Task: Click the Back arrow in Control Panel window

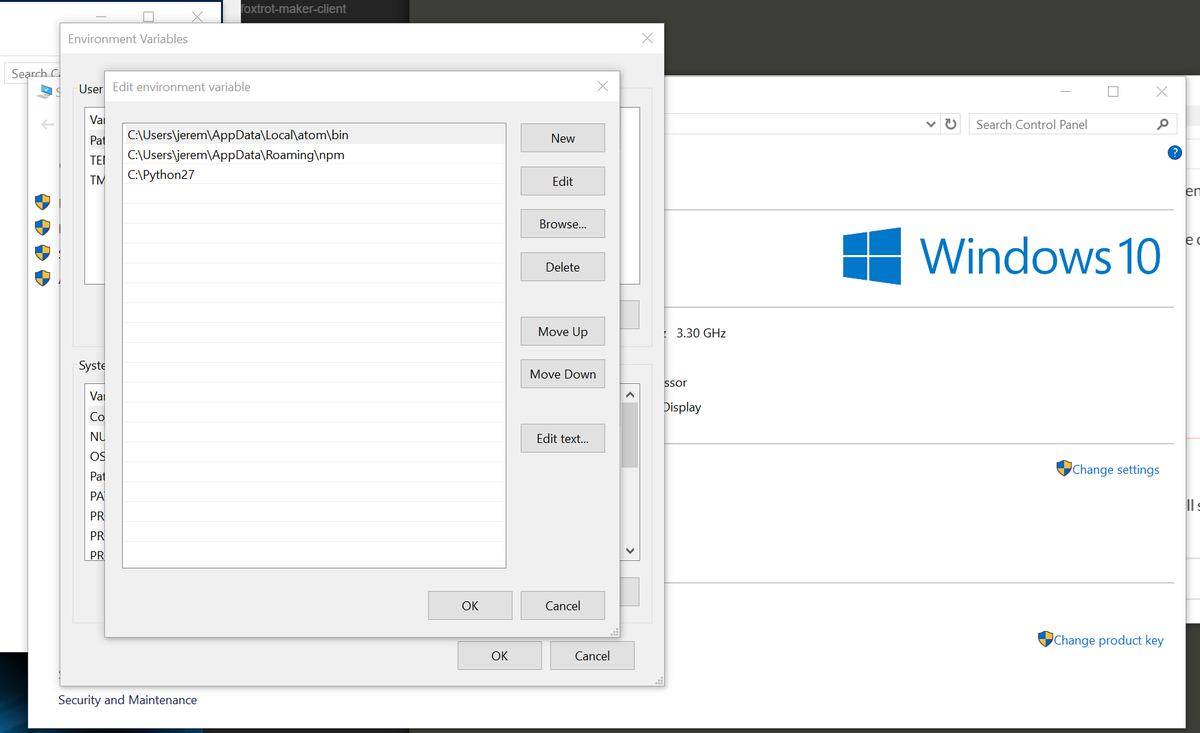Action: tap(47, 125)
